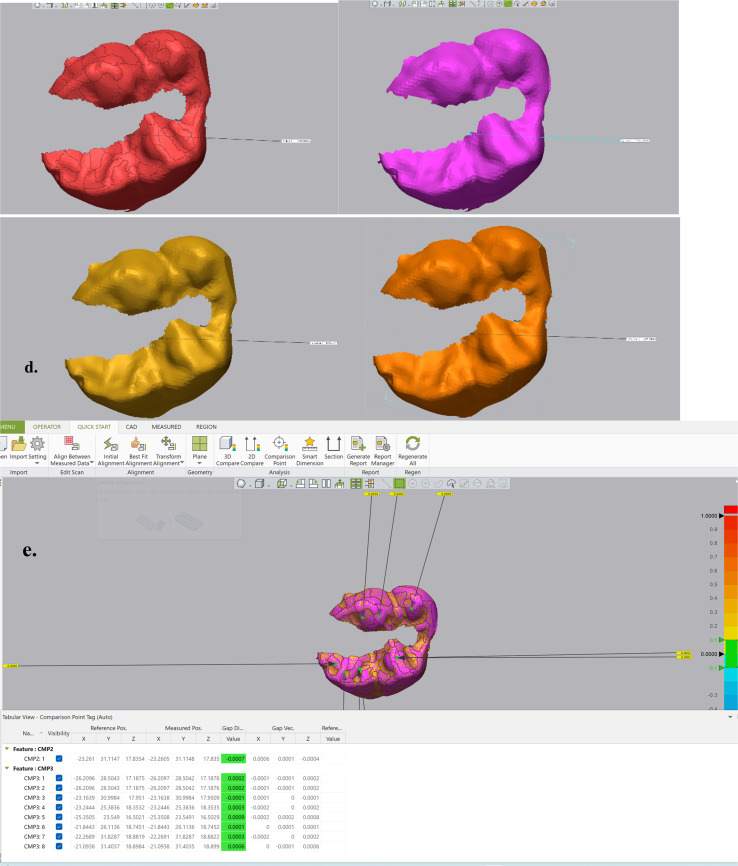Uncheck visibility for CMP2: 1
Screen dimensions: 738x866
(x=59, y=759)
